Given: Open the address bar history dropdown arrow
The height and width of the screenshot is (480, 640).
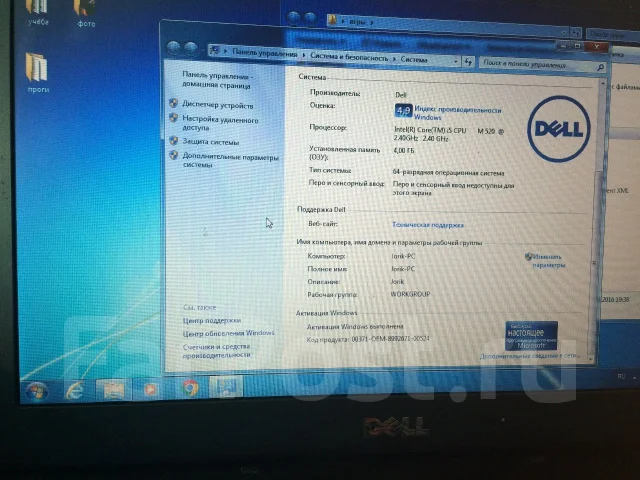Looking at the screenshot, I should (456, 62).
